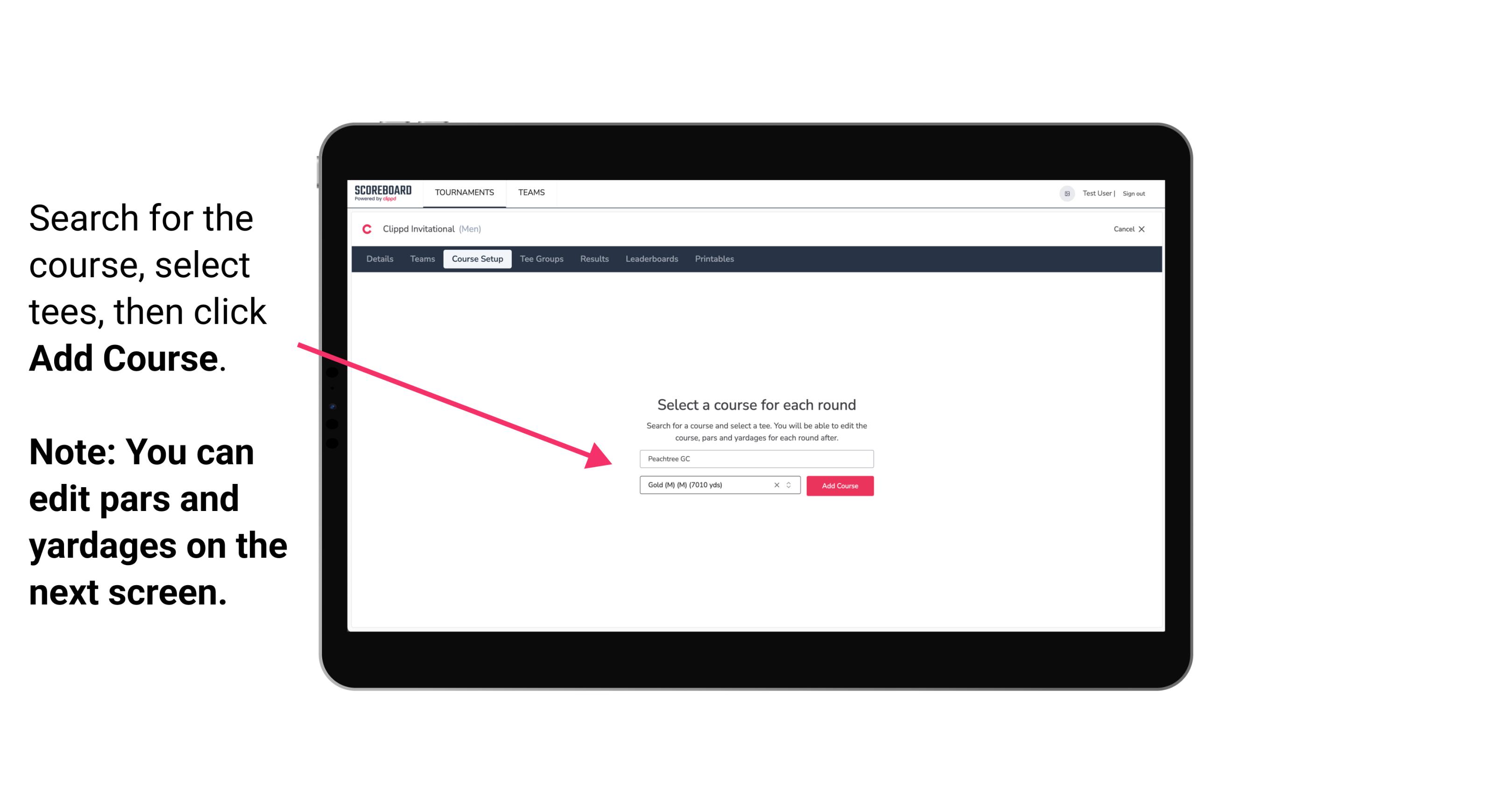Expand the tee selection dropdown
This screenshot has width=1510, height=812.
(790, 485)
